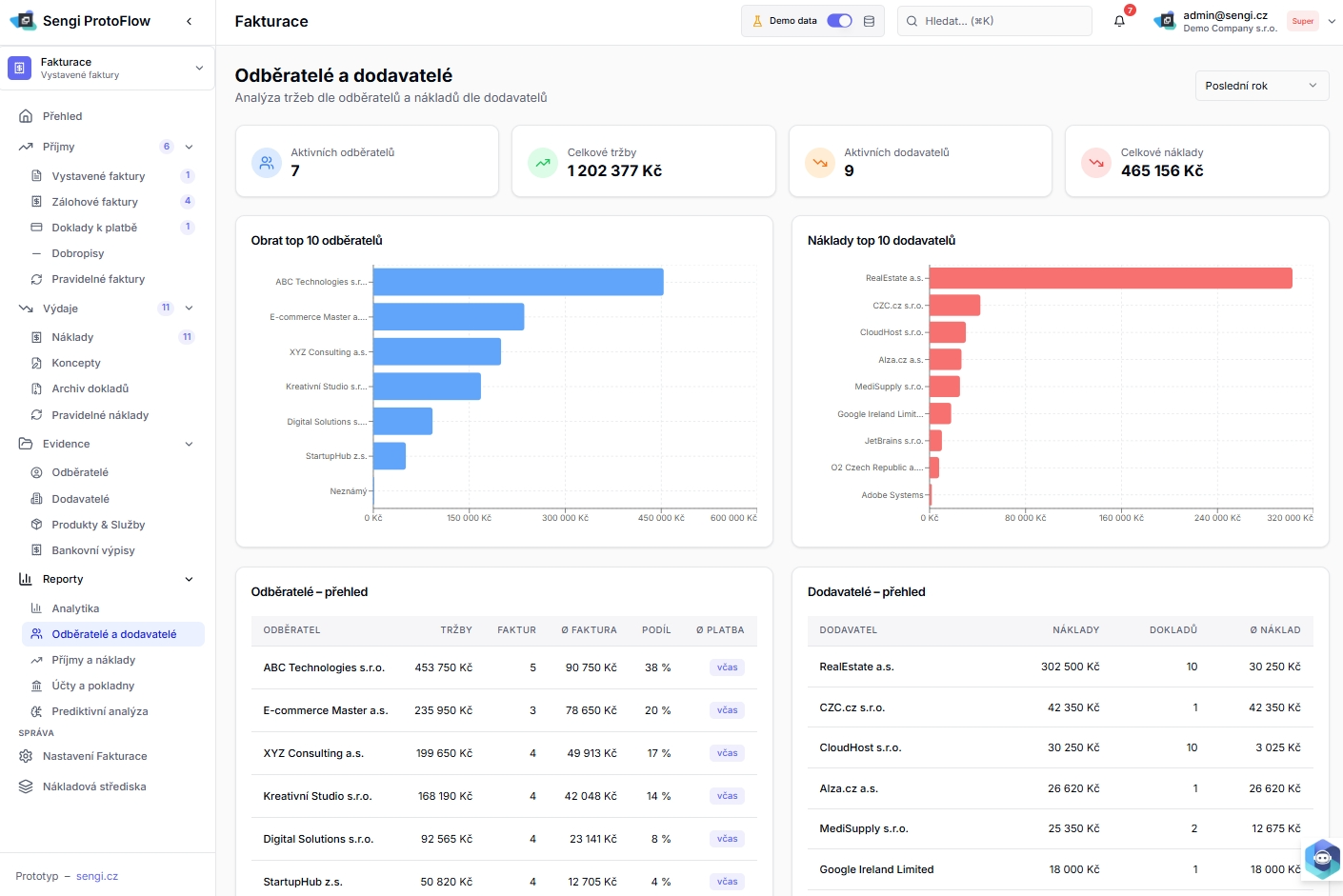Open Vystavené faktury in sidebar
The width and height of the screenshot is (1343, 896).
click(x=98, y=176)
